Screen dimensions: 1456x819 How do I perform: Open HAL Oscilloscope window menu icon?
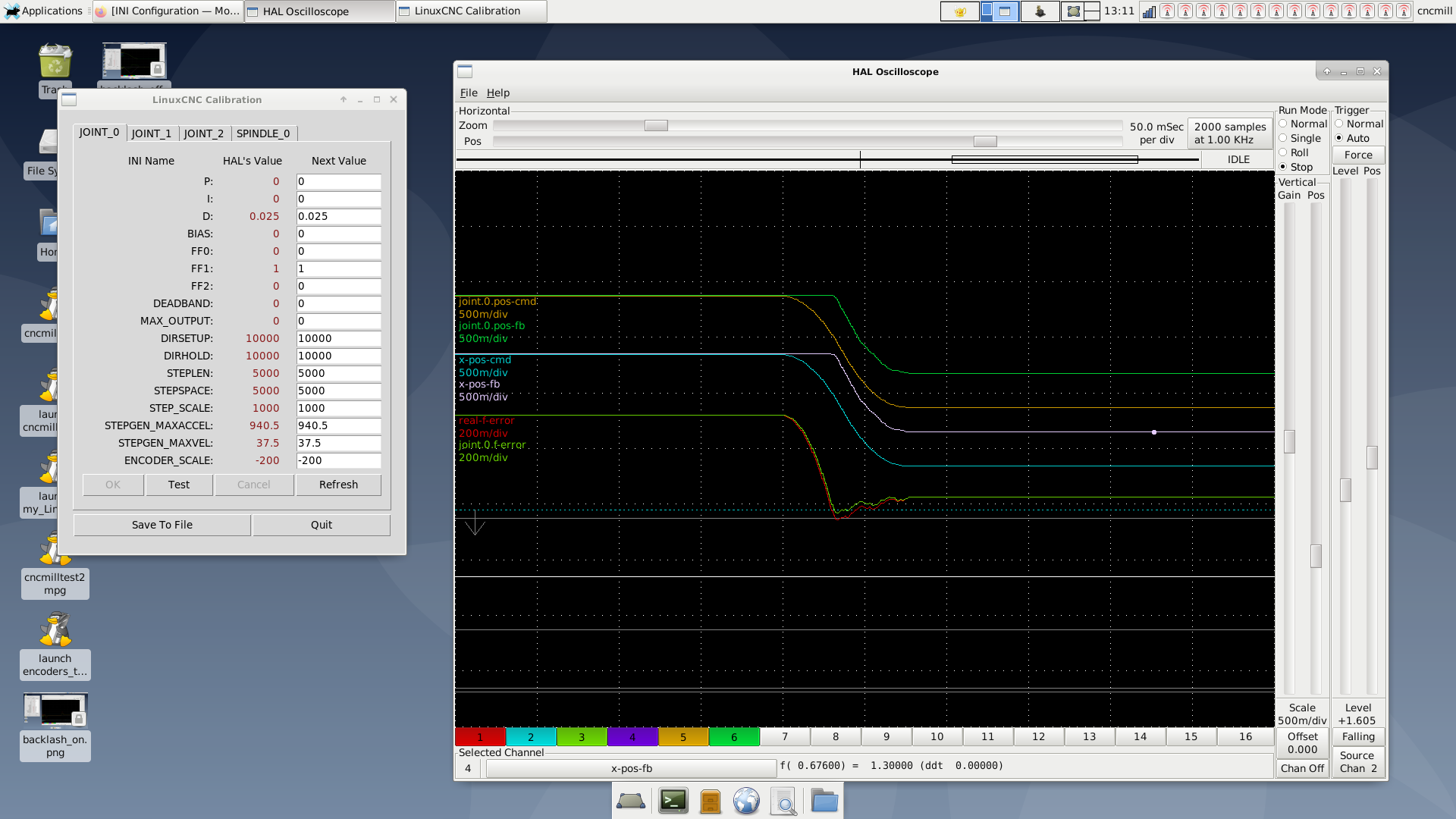(465, 71)
